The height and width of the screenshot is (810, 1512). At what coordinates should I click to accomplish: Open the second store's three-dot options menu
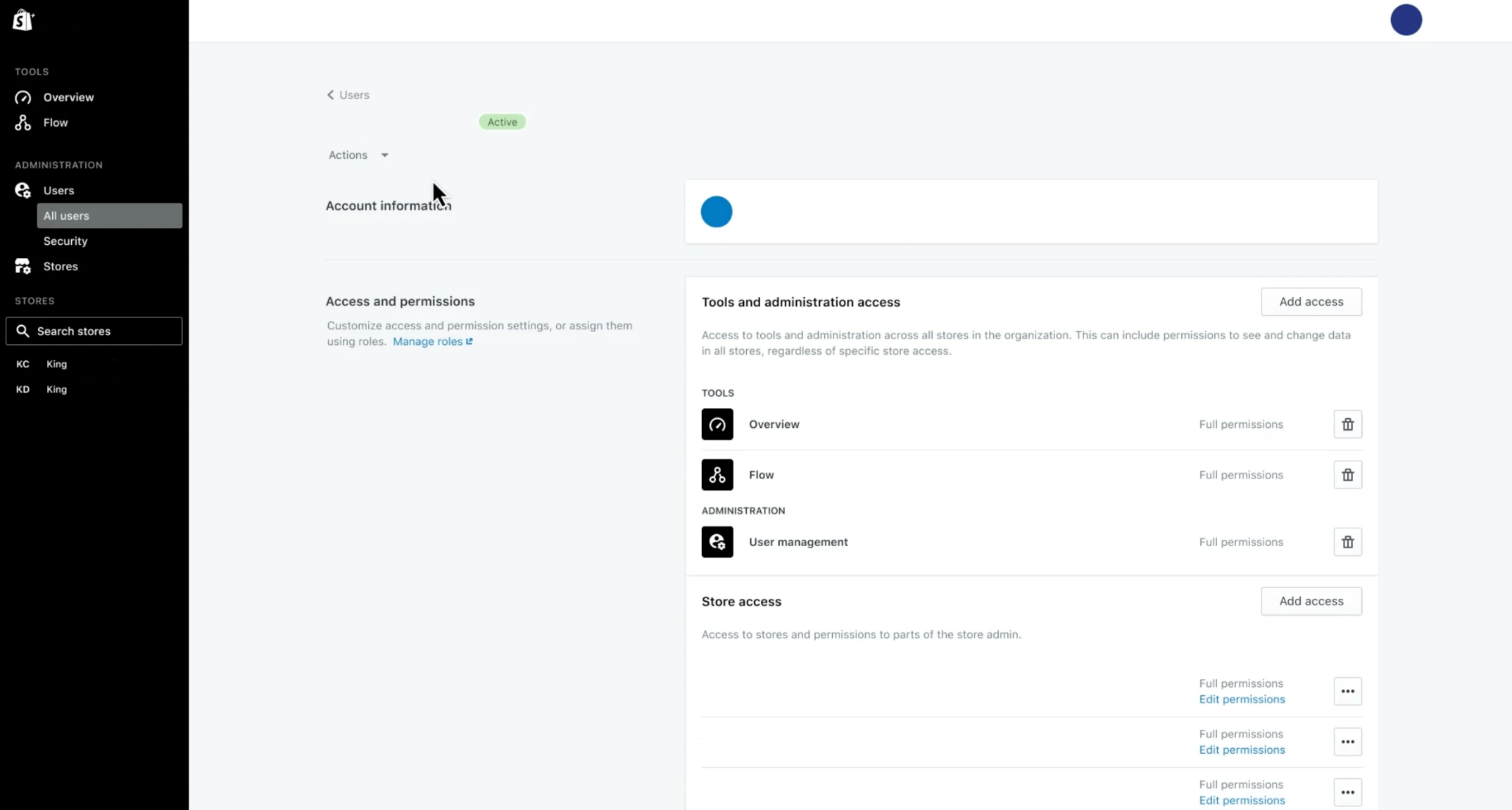[1347, 742]
